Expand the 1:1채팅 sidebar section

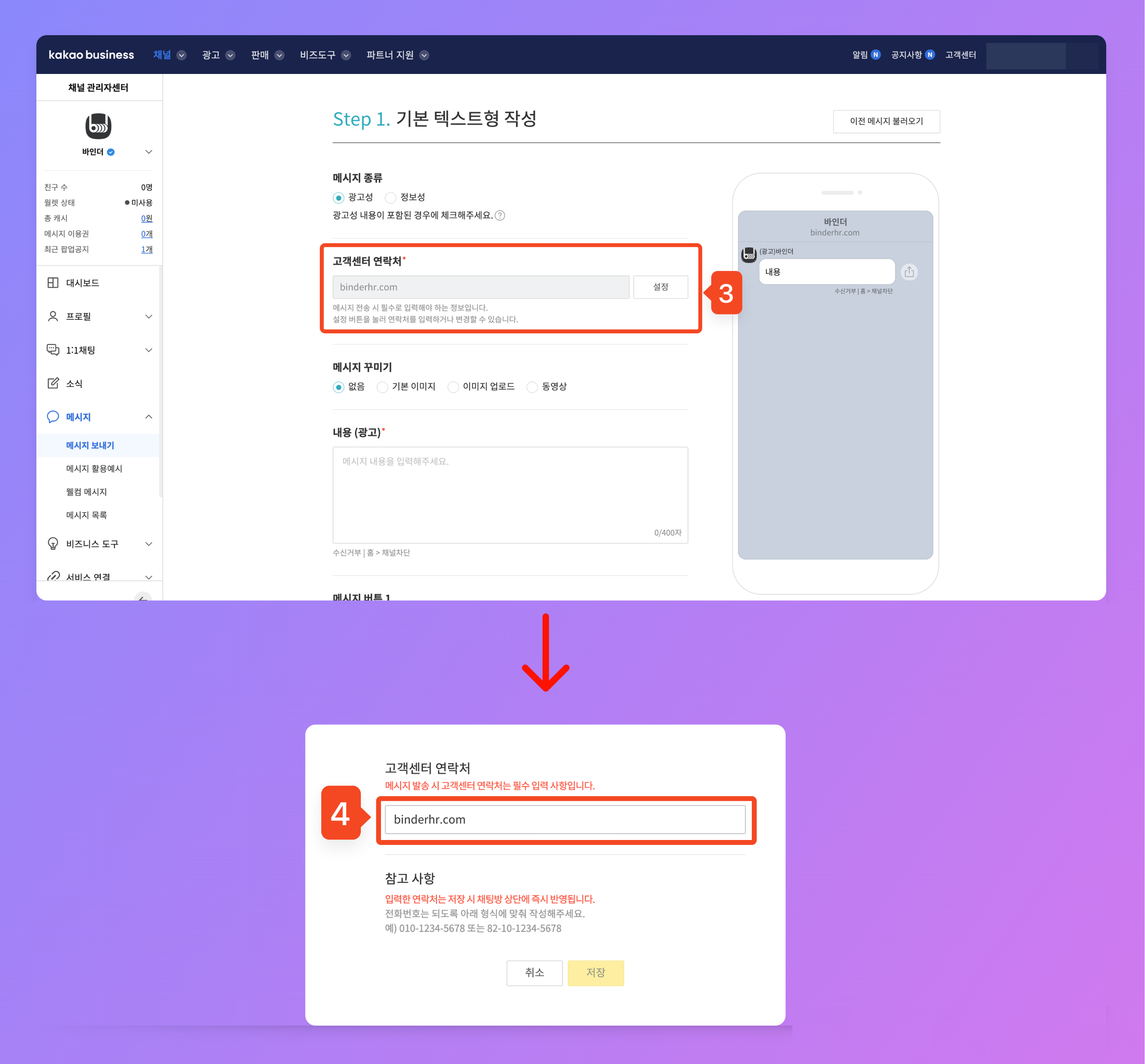pos(149,350)
